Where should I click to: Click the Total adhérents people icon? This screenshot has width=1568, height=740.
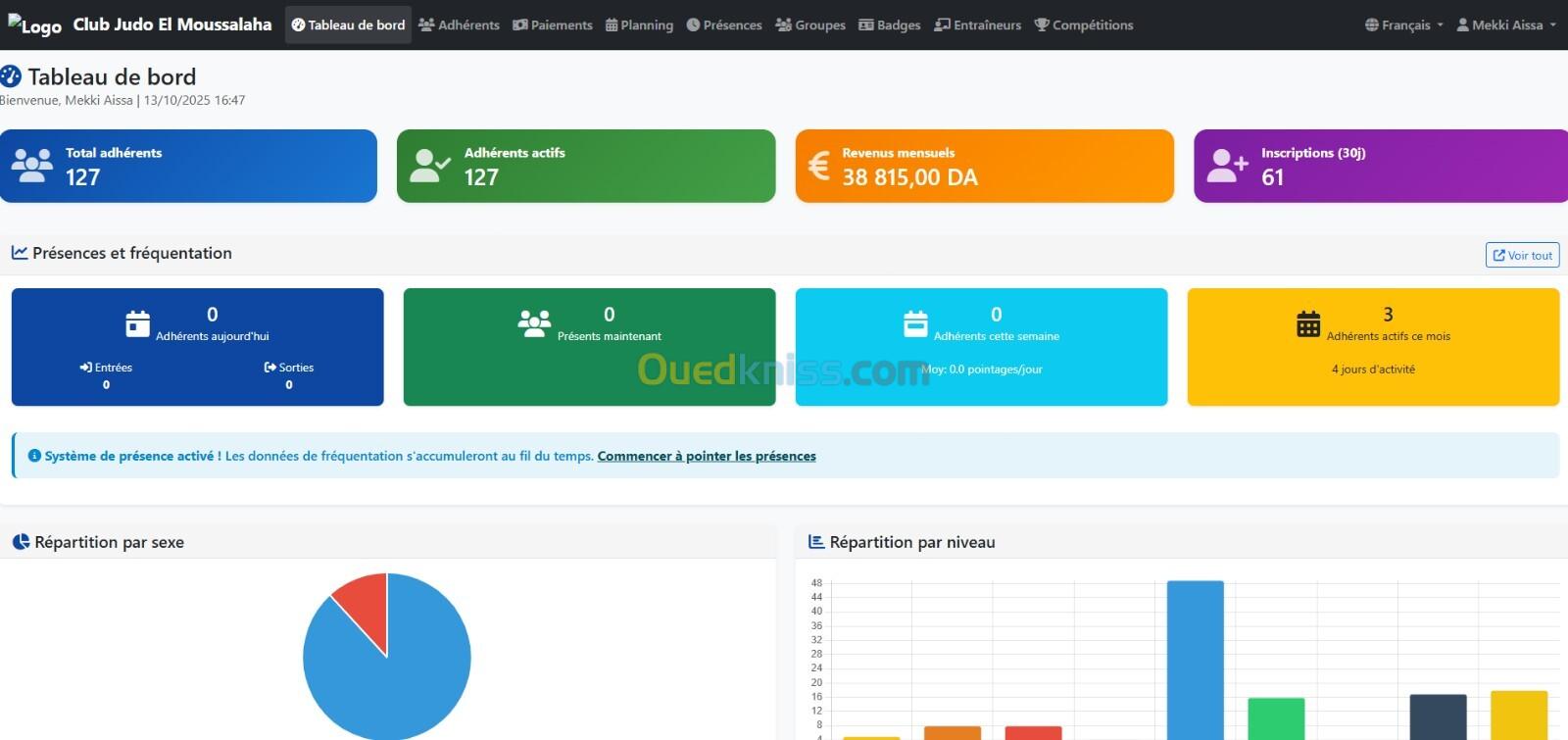pos(32,166)
